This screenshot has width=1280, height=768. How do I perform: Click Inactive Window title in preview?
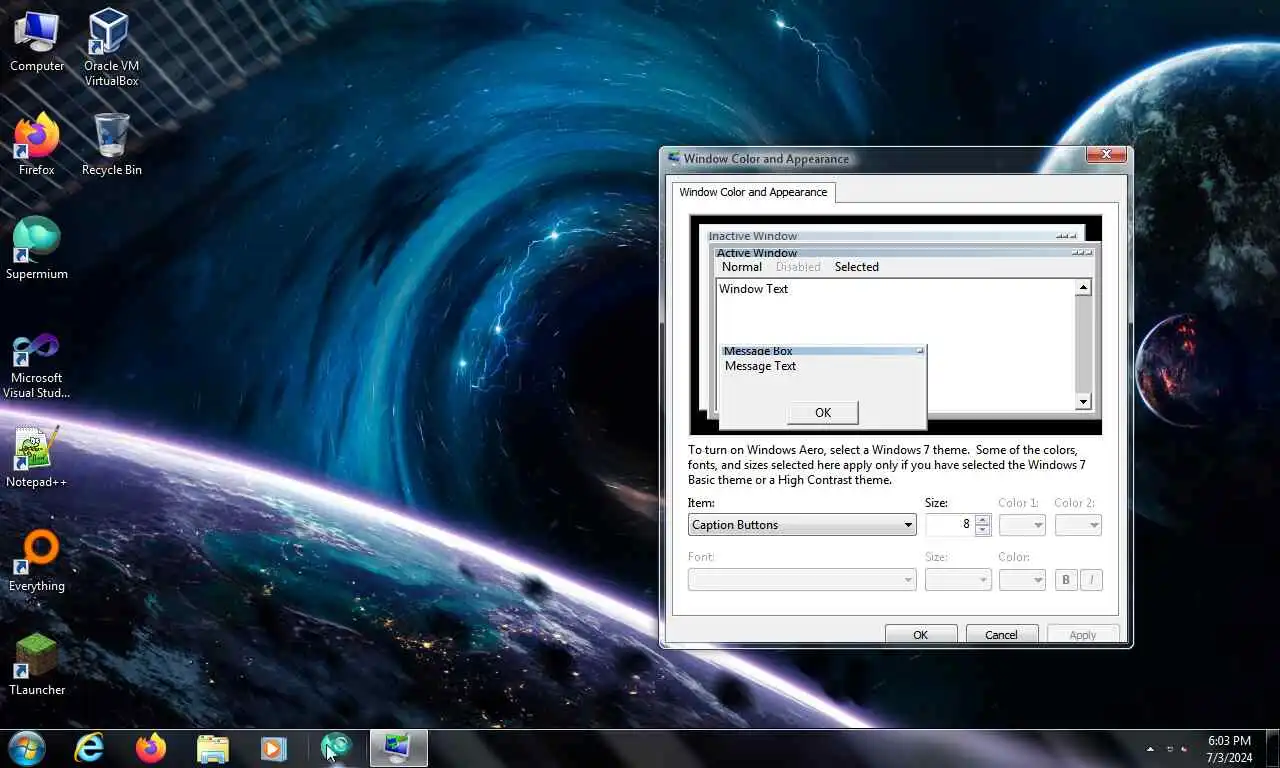click(752, 237)
